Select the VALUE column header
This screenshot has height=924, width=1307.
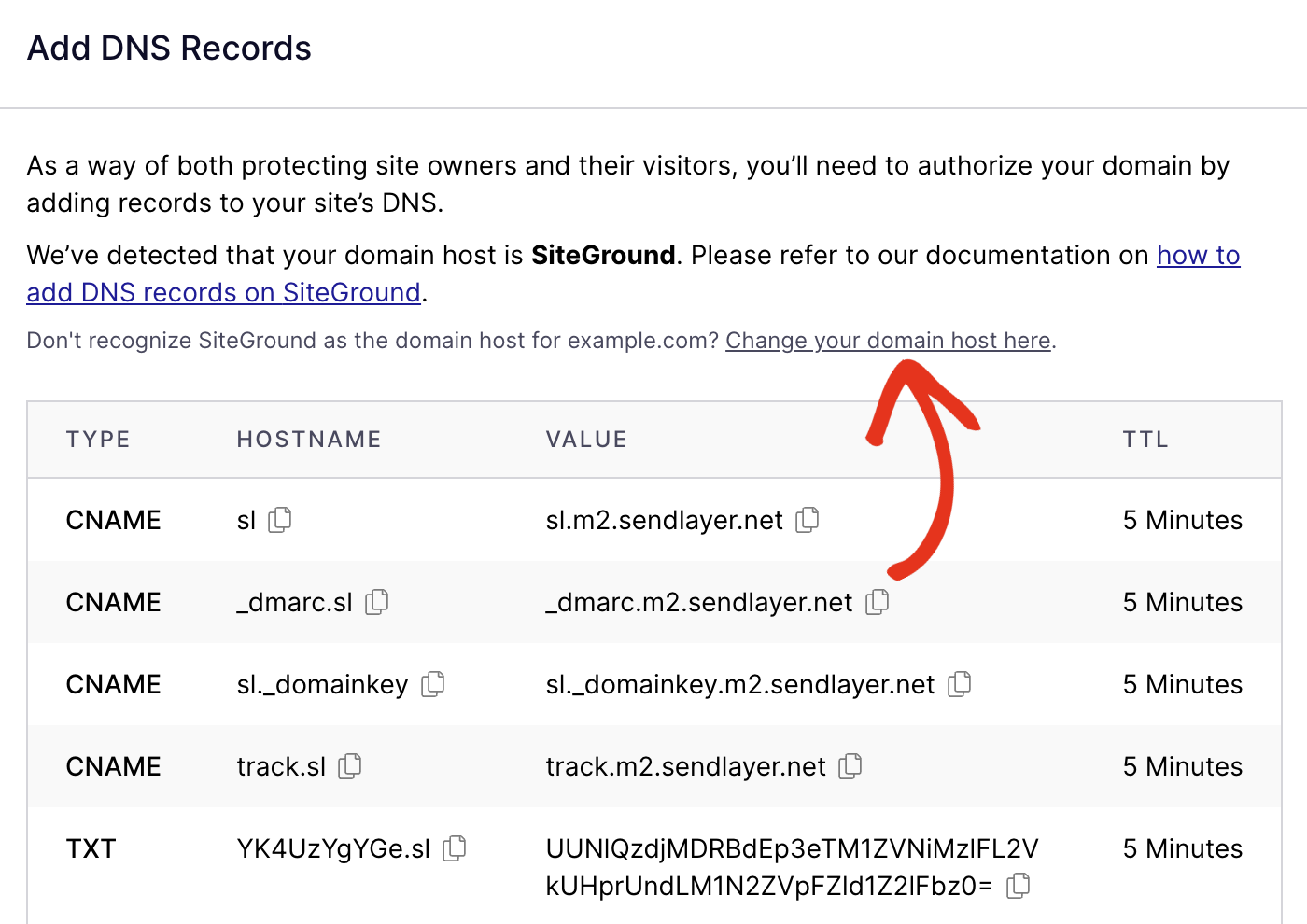click(x=586, y=439)
